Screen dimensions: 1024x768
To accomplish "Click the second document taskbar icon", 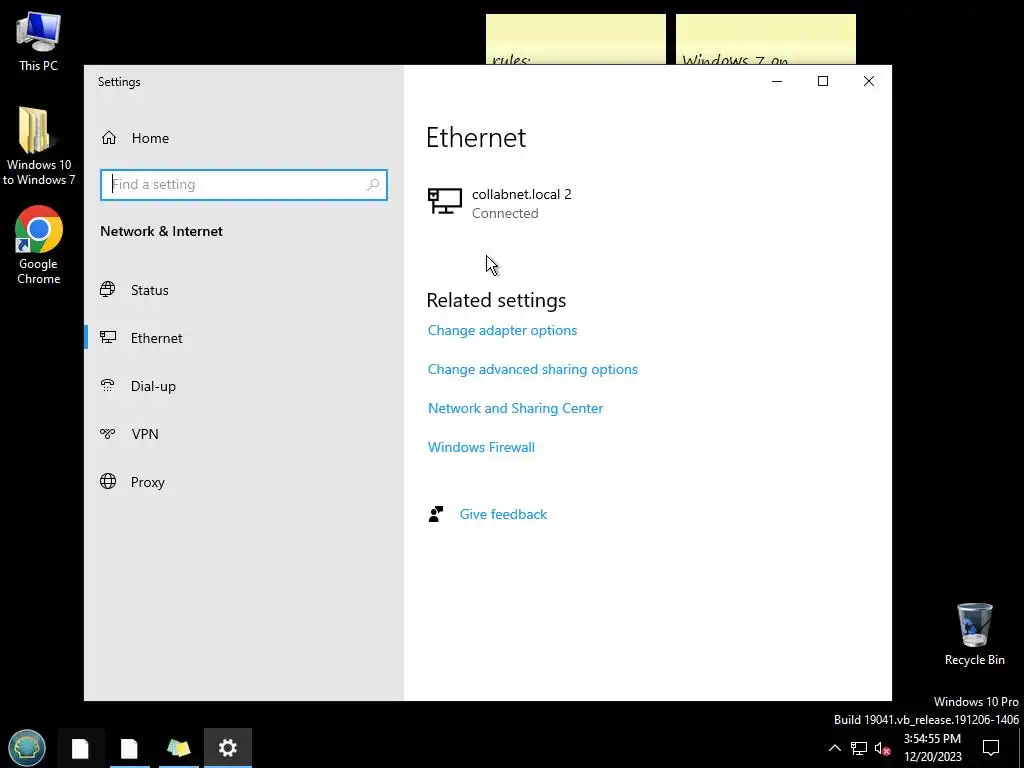I will [129, 748].
